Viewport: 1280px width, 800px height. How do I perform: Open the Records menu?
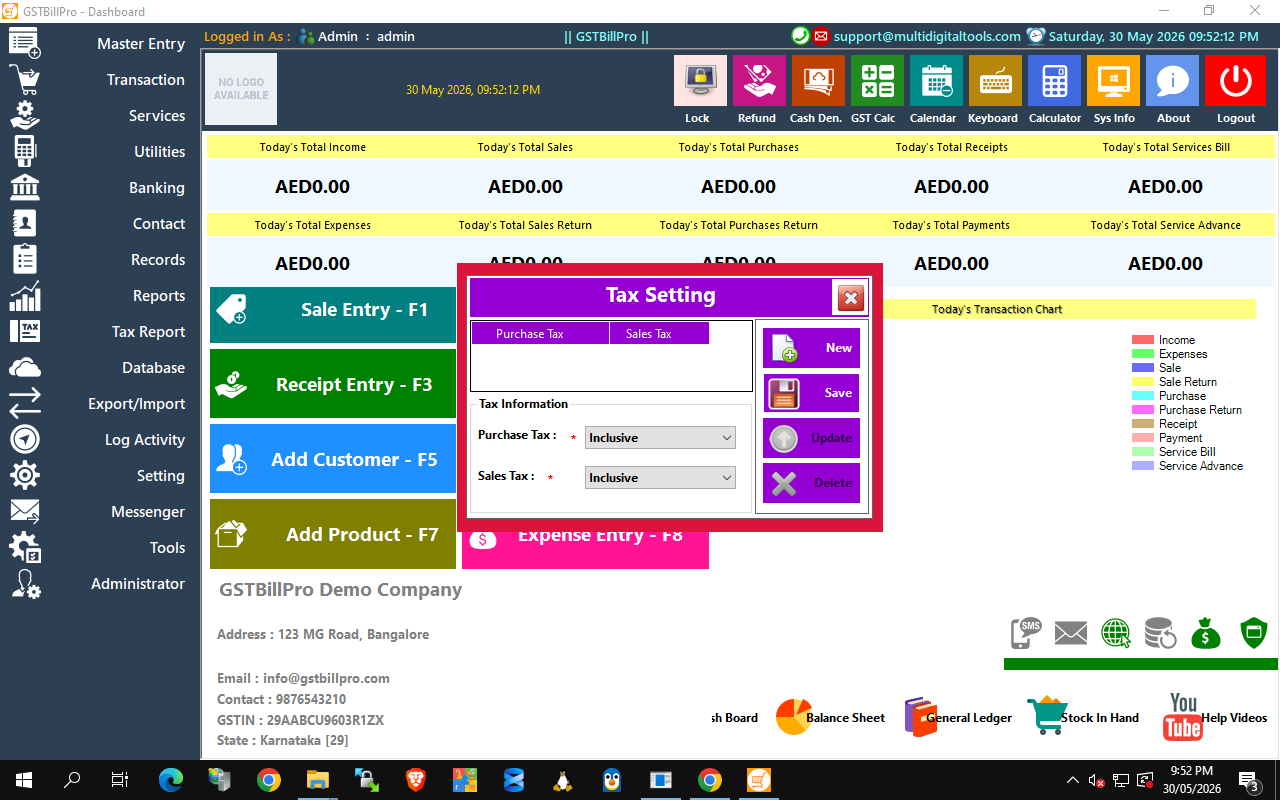click(158, 260)
